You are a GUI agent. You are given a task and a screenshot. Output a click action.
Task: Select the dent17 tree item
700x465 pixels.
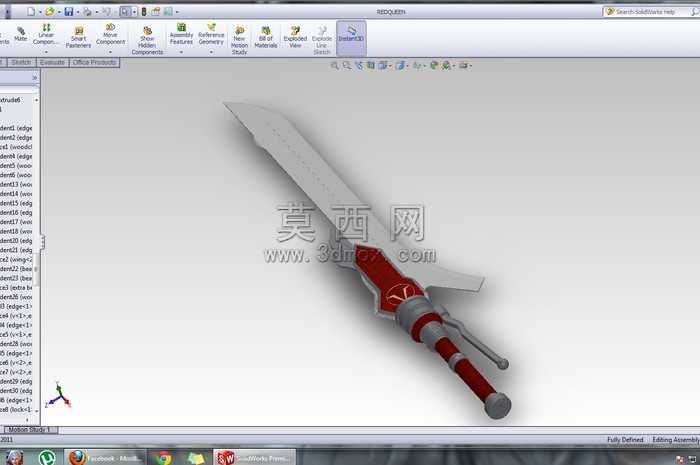coord(16,222)
